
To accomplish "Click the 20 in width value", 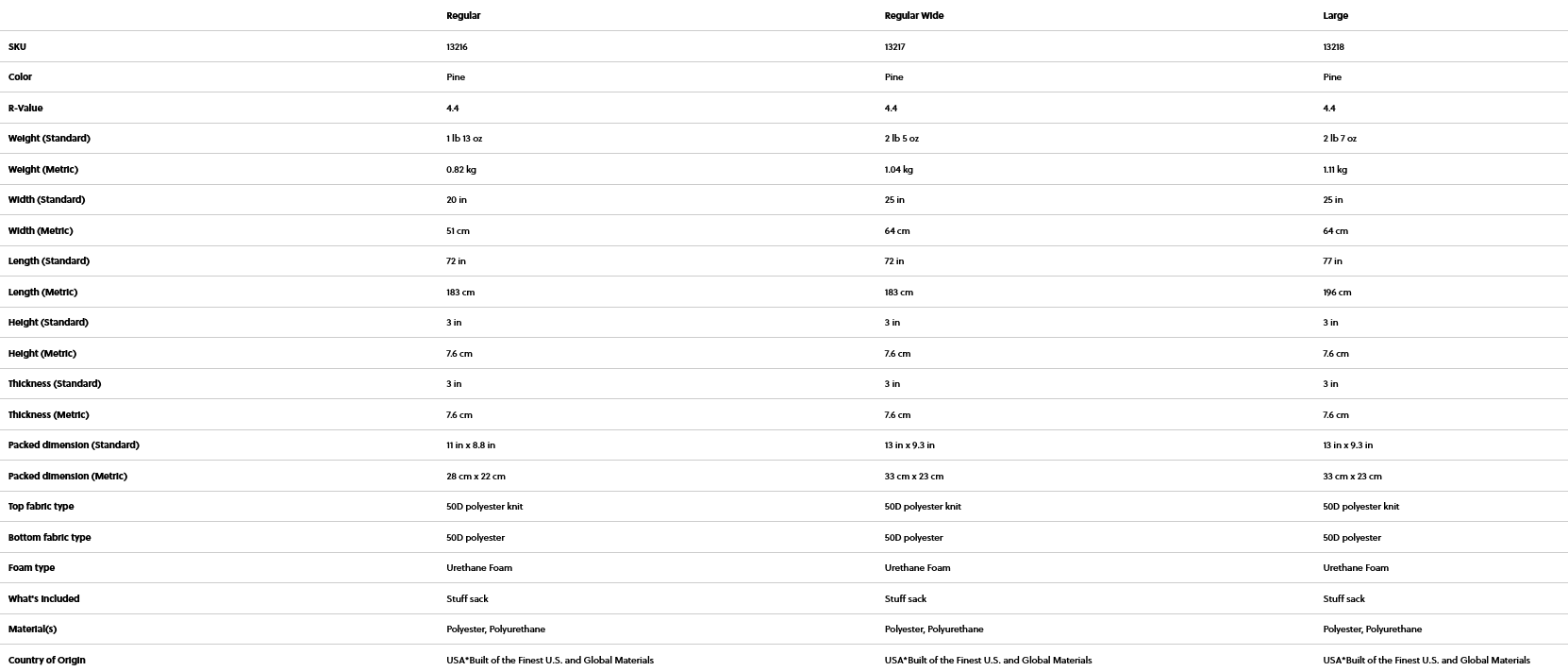I will pos(457,200).
